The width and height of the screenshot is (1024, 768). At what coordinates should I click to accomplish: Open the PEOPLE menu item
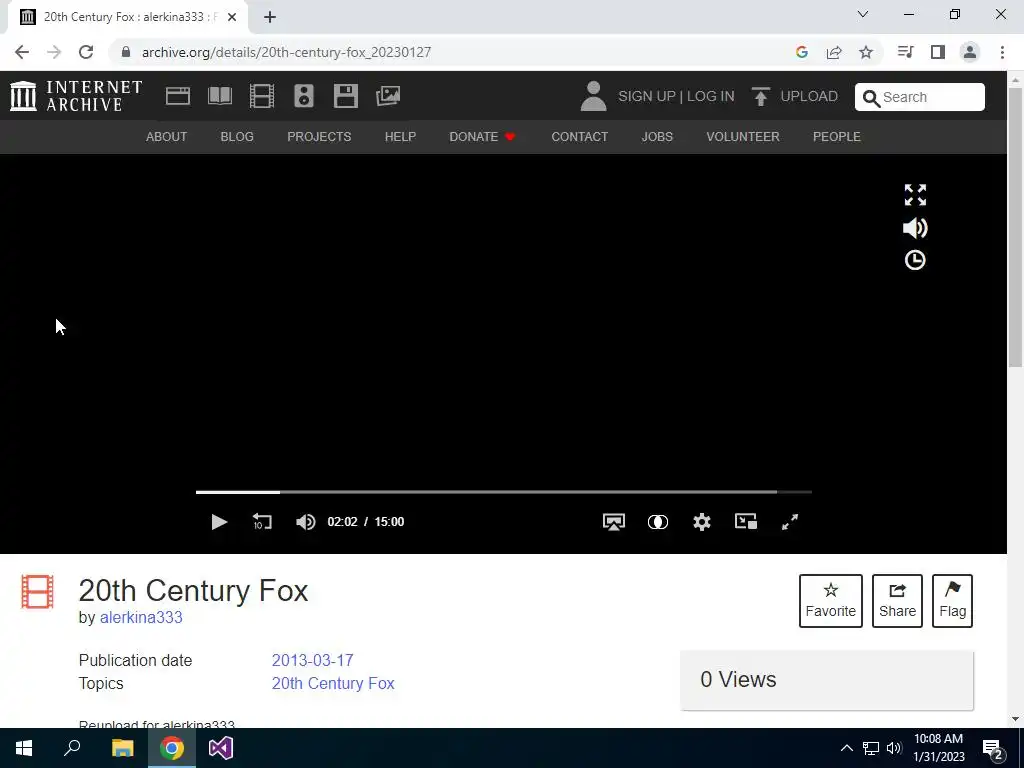(837, 136)
